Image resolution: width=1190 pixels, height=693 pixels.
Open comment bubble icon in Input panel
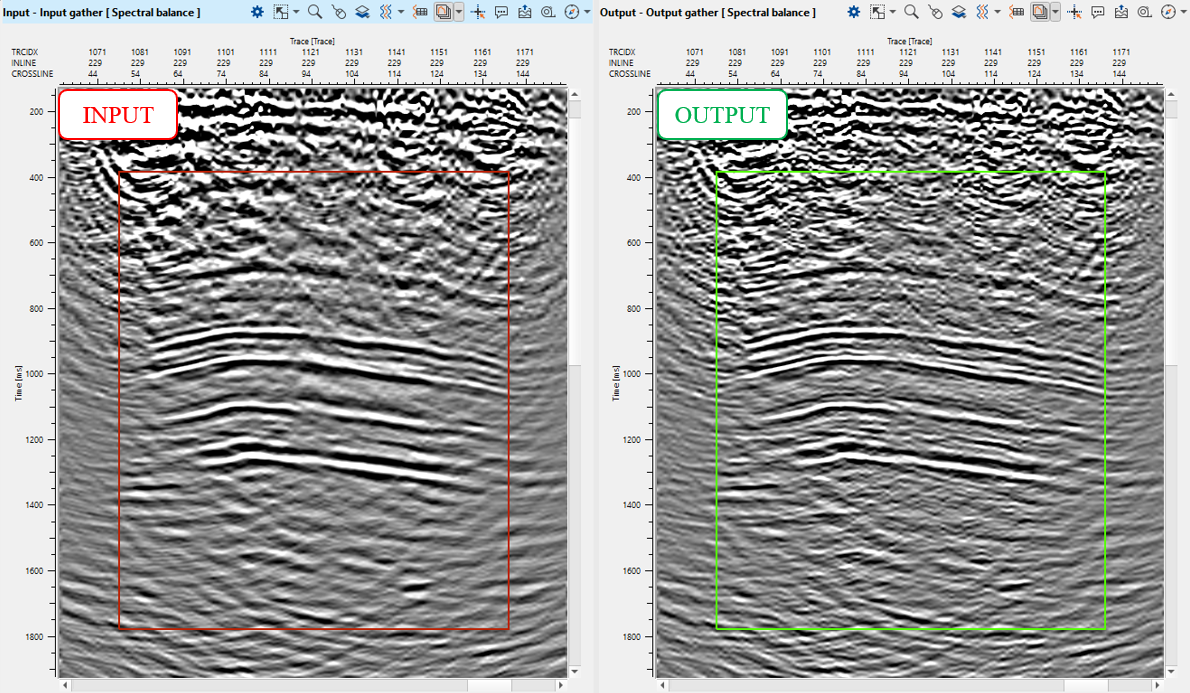click(x=502, y=12)
